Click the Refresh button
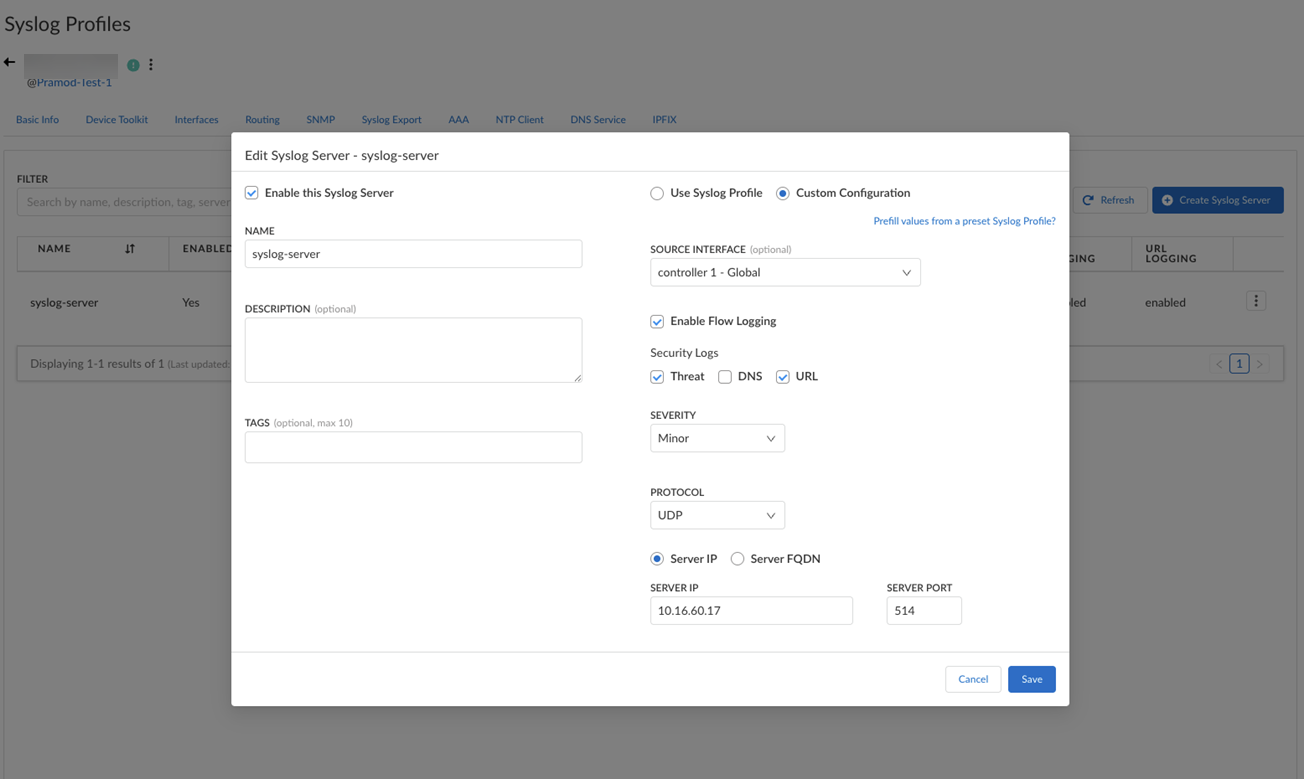 1108,200
